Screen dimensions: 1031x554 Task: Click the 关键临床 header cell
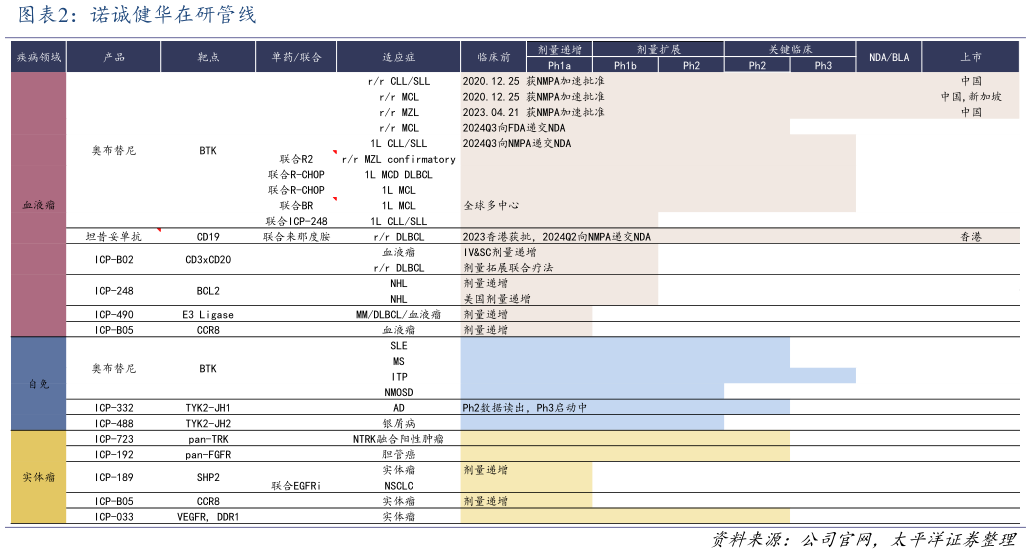click(x=790, y=49)
